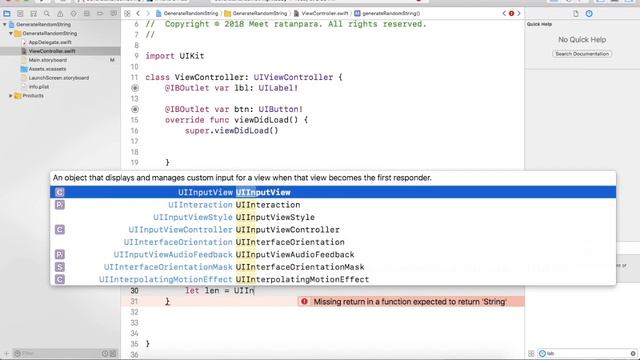Click the btn outlet connection circle

tap(135, 109)
